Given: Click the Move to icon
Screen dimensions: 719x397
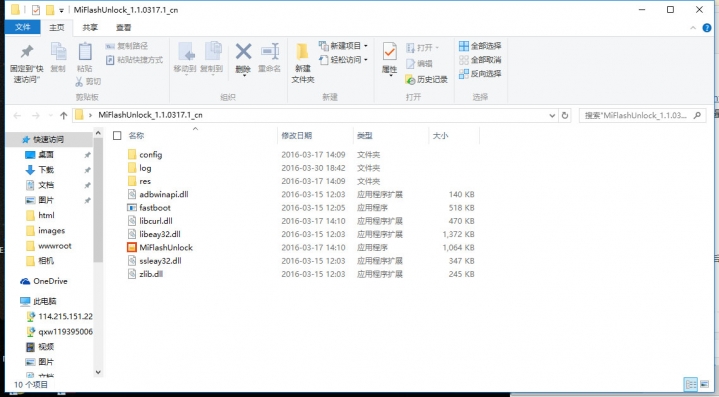Looking at the screenshot, I should 186,52.
